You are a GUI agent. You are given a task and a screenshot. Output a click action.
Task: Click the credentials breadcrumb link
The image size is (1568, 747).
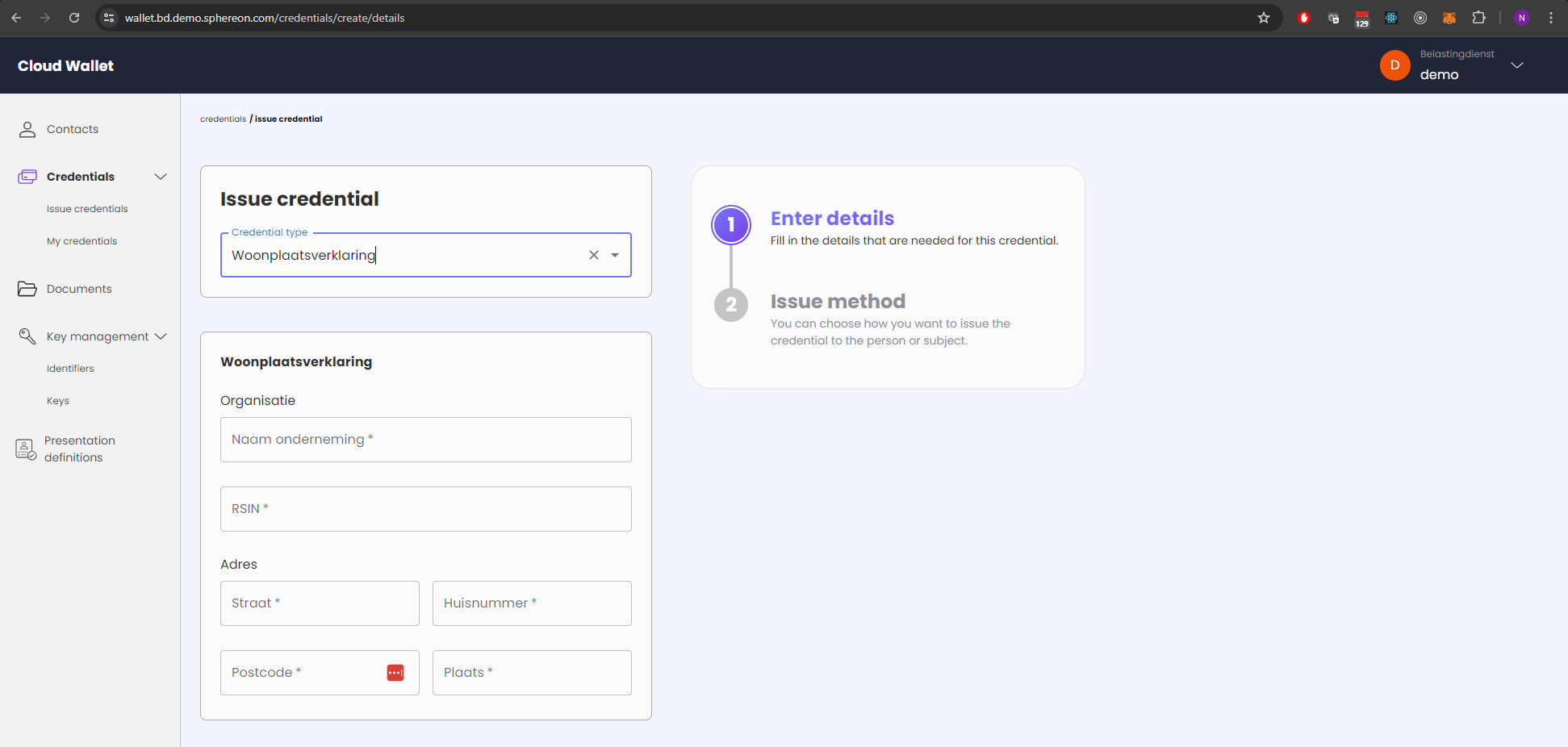tap(223, 119)
